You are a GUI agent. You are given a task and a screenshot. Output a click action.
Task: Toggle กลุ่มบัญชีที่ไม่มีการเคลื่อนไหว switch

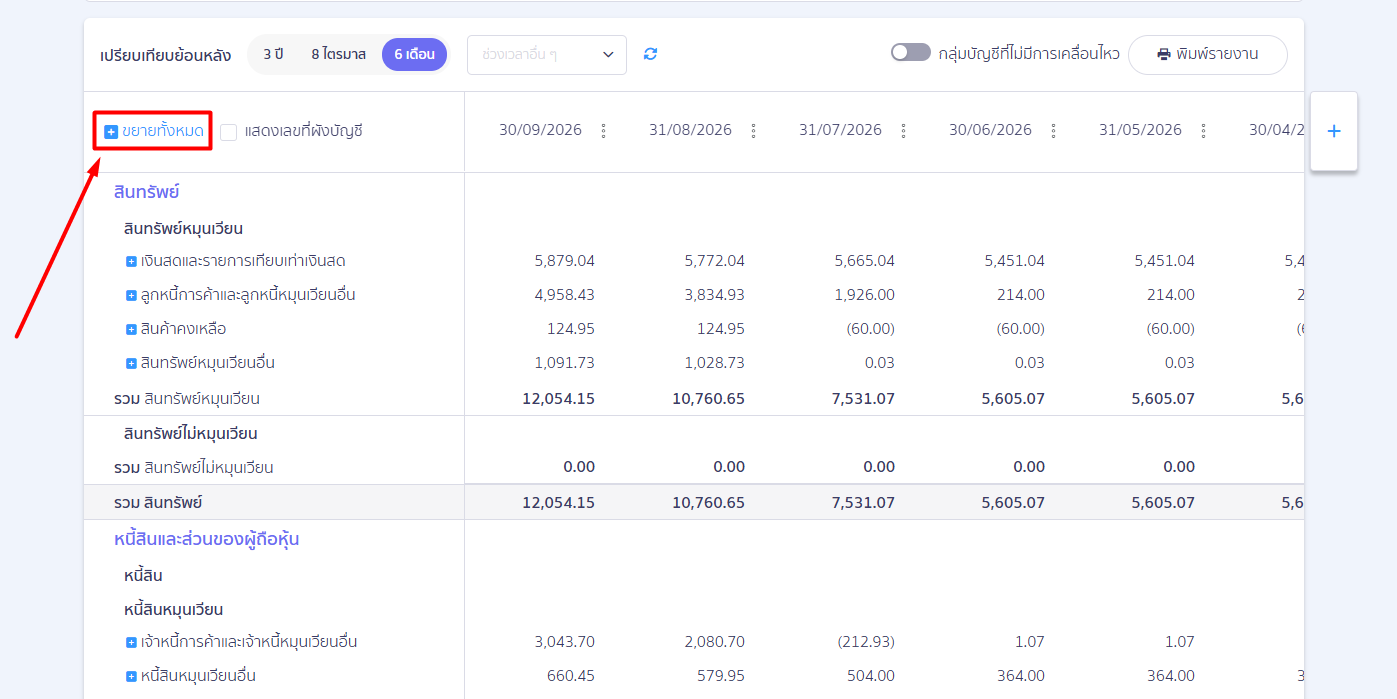pyautogui.click(x=910, y=53)
